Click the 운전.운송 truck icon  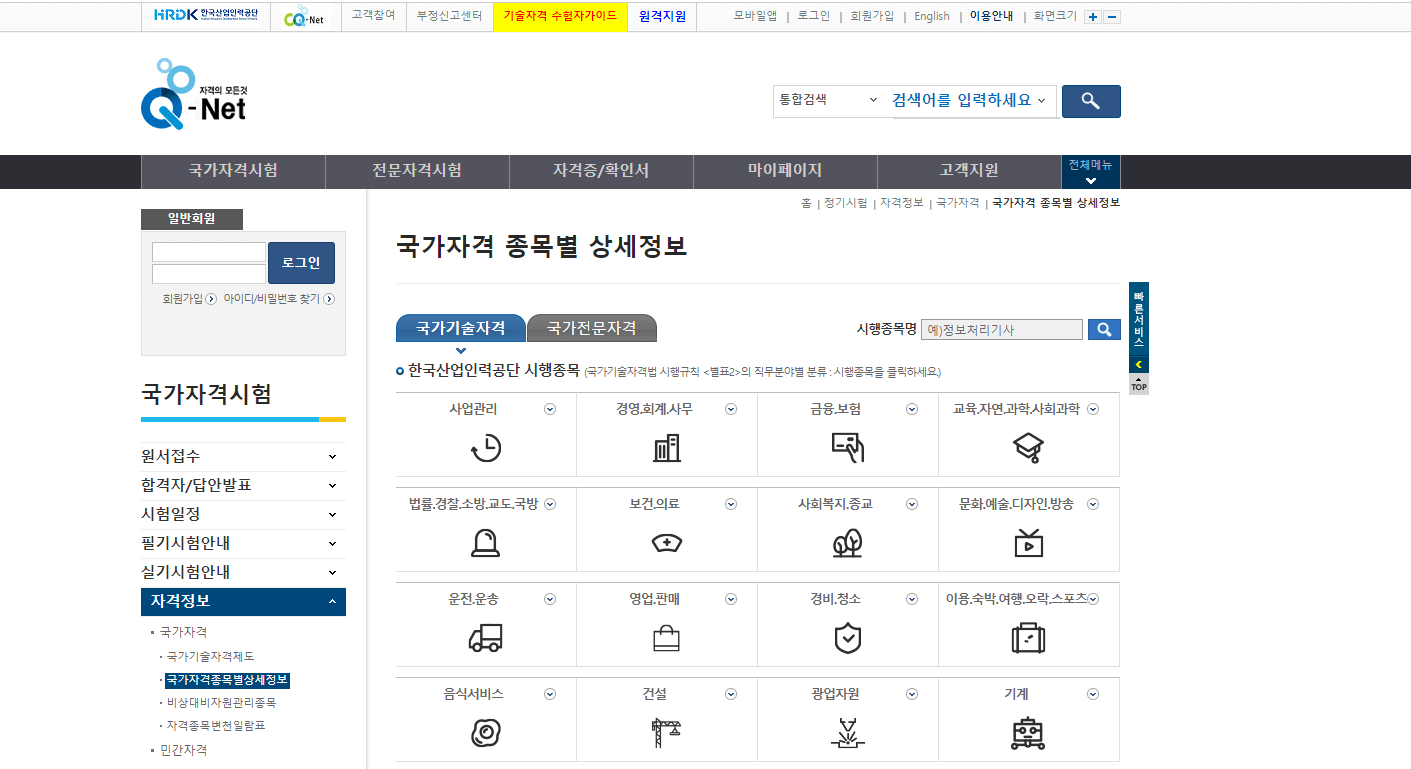(486, 637)
